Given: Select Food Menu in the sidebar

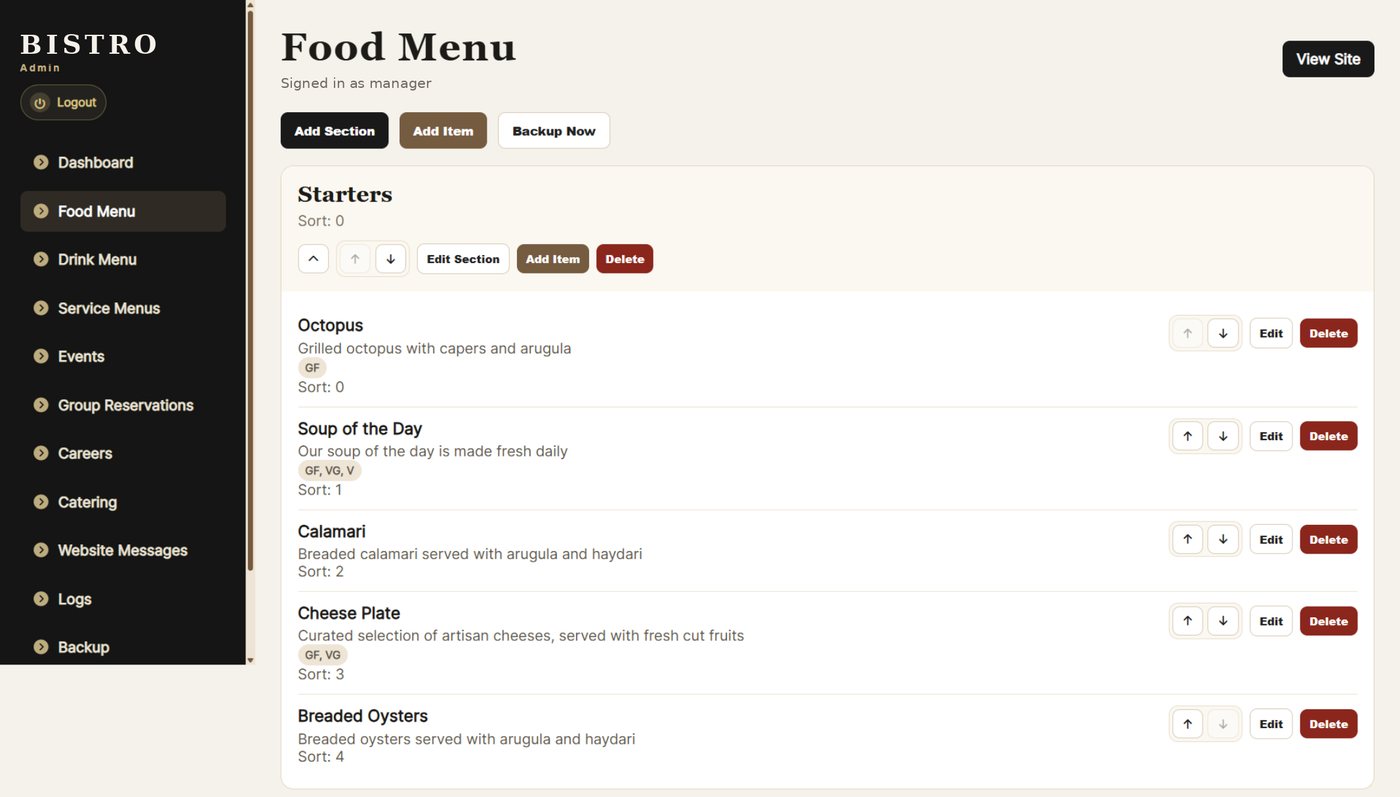Looking at the screenshot, I should coord(123,211).
